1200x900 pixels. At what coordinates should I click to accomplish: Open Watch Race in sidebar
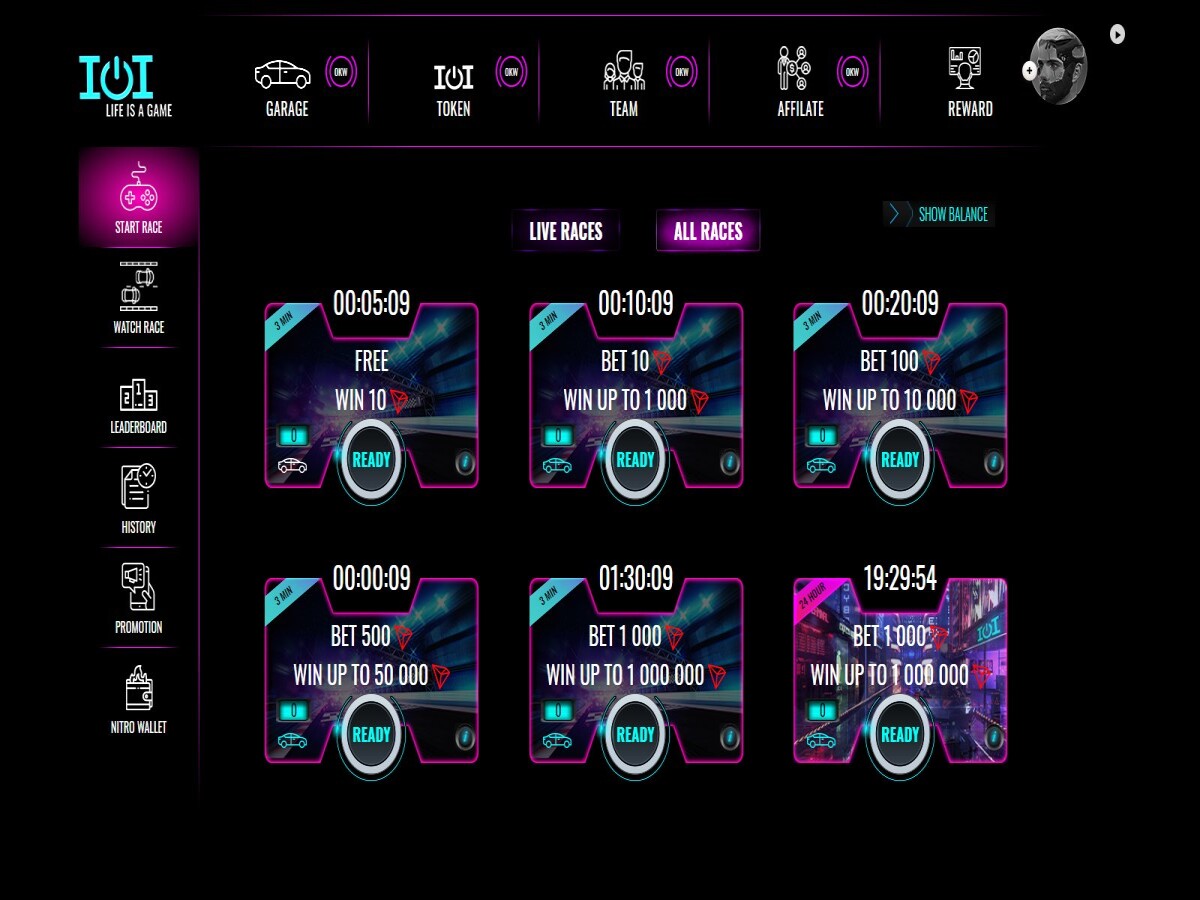139,298
